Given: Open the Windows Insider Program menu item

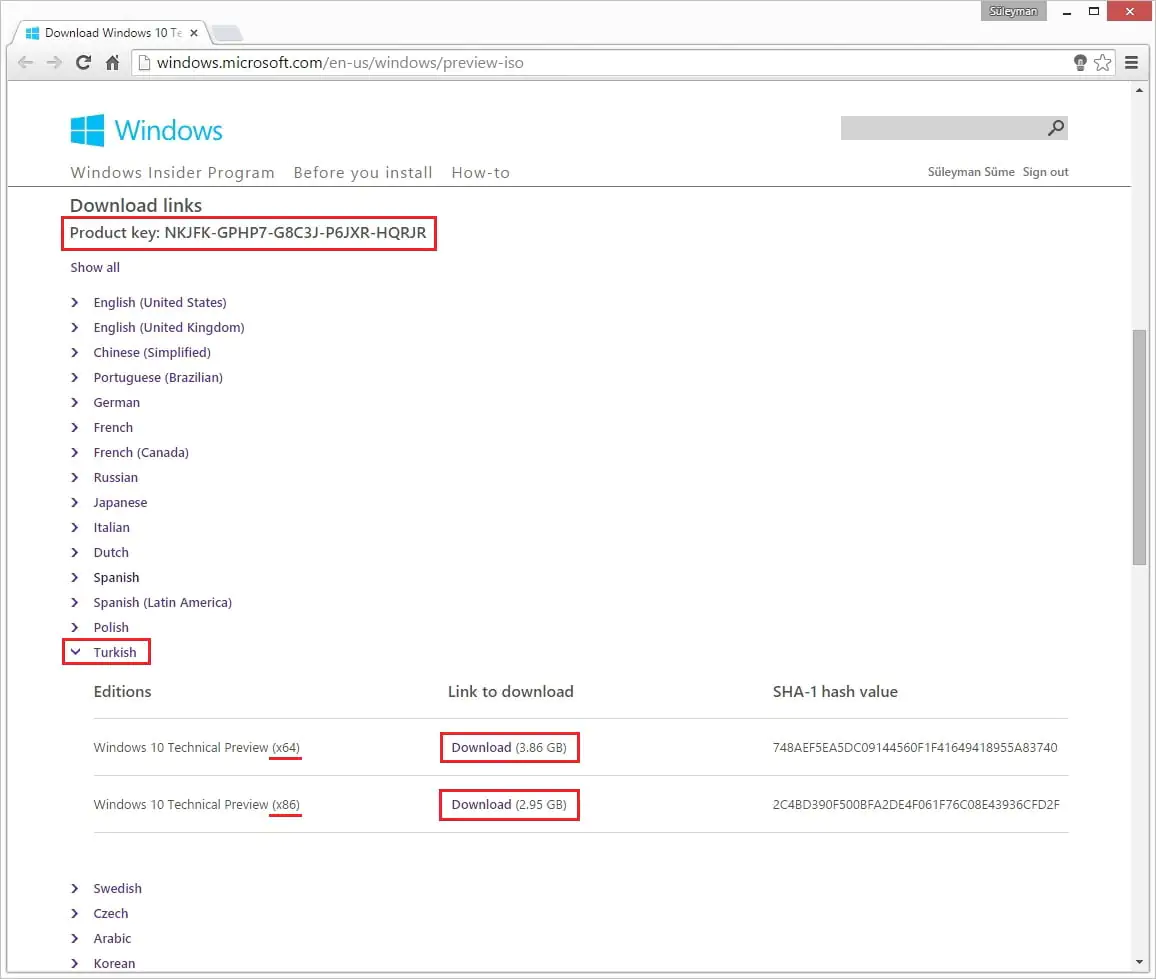Looking at the screenshot, I should pos(172,172).
